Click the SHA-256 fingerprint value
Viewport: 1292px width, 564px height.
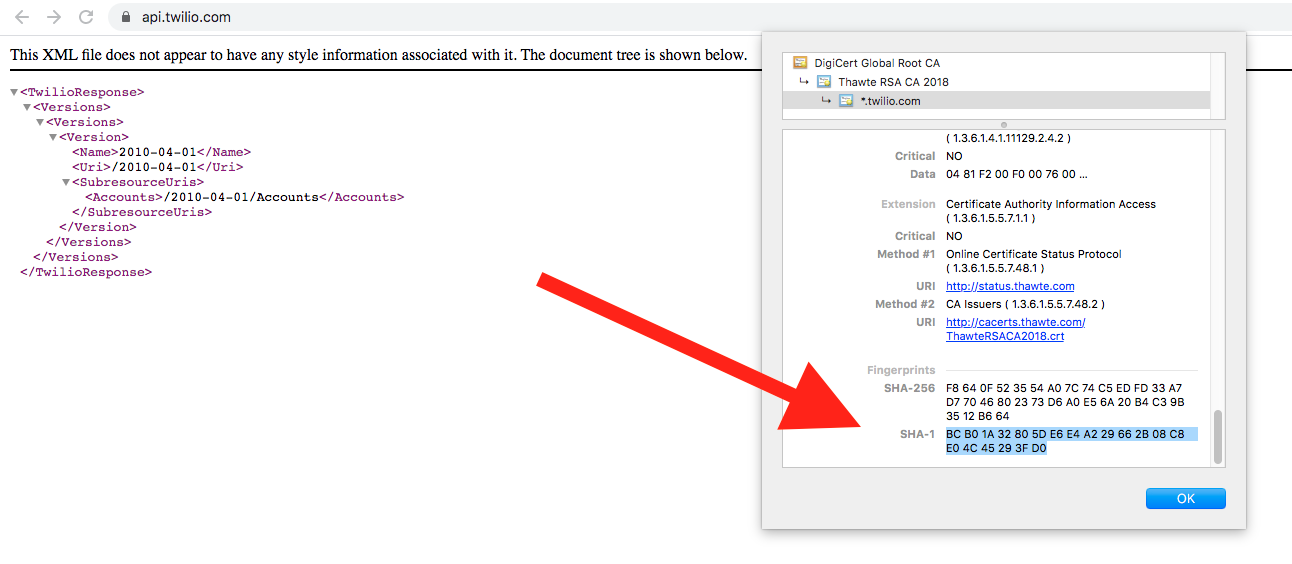click(1064, 402)
